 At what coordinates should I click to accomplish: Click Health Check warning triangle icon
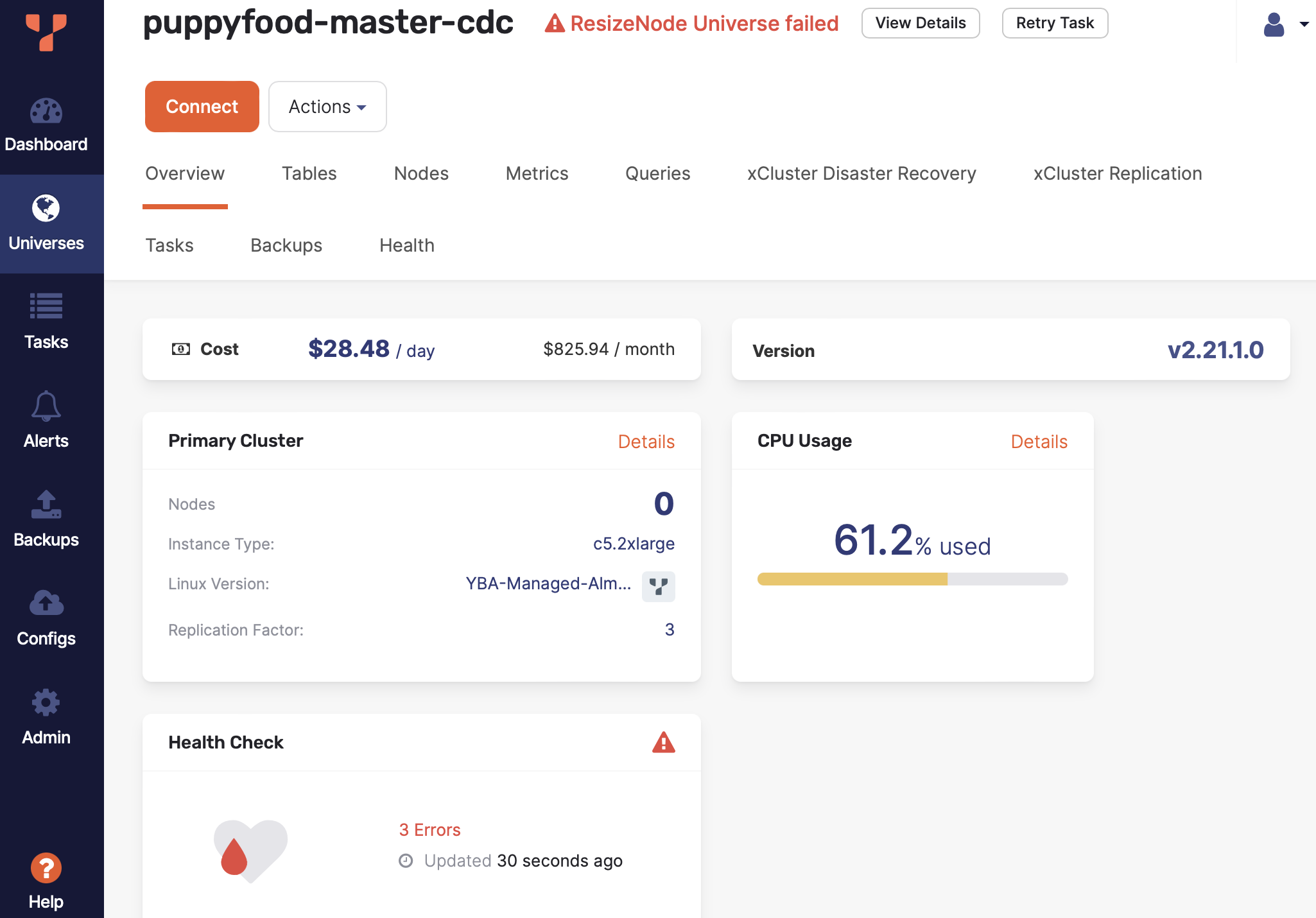click(663, 742)
